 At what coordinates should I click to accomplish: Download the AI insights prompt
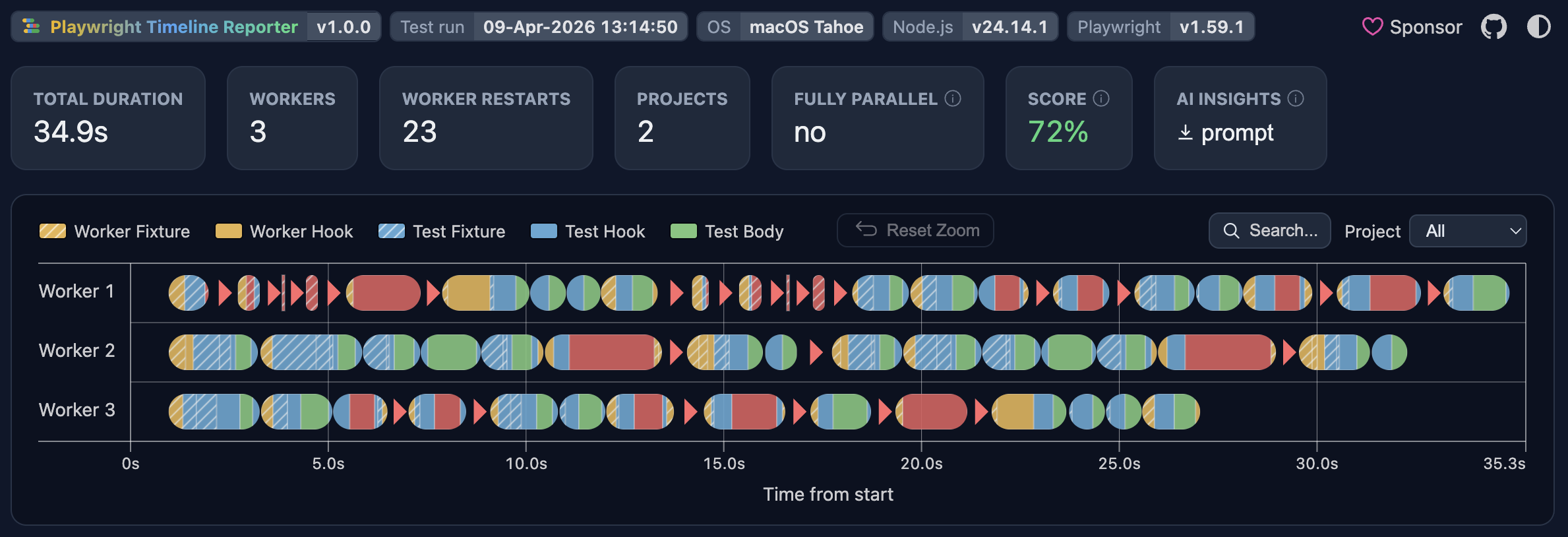[1226, 133]
